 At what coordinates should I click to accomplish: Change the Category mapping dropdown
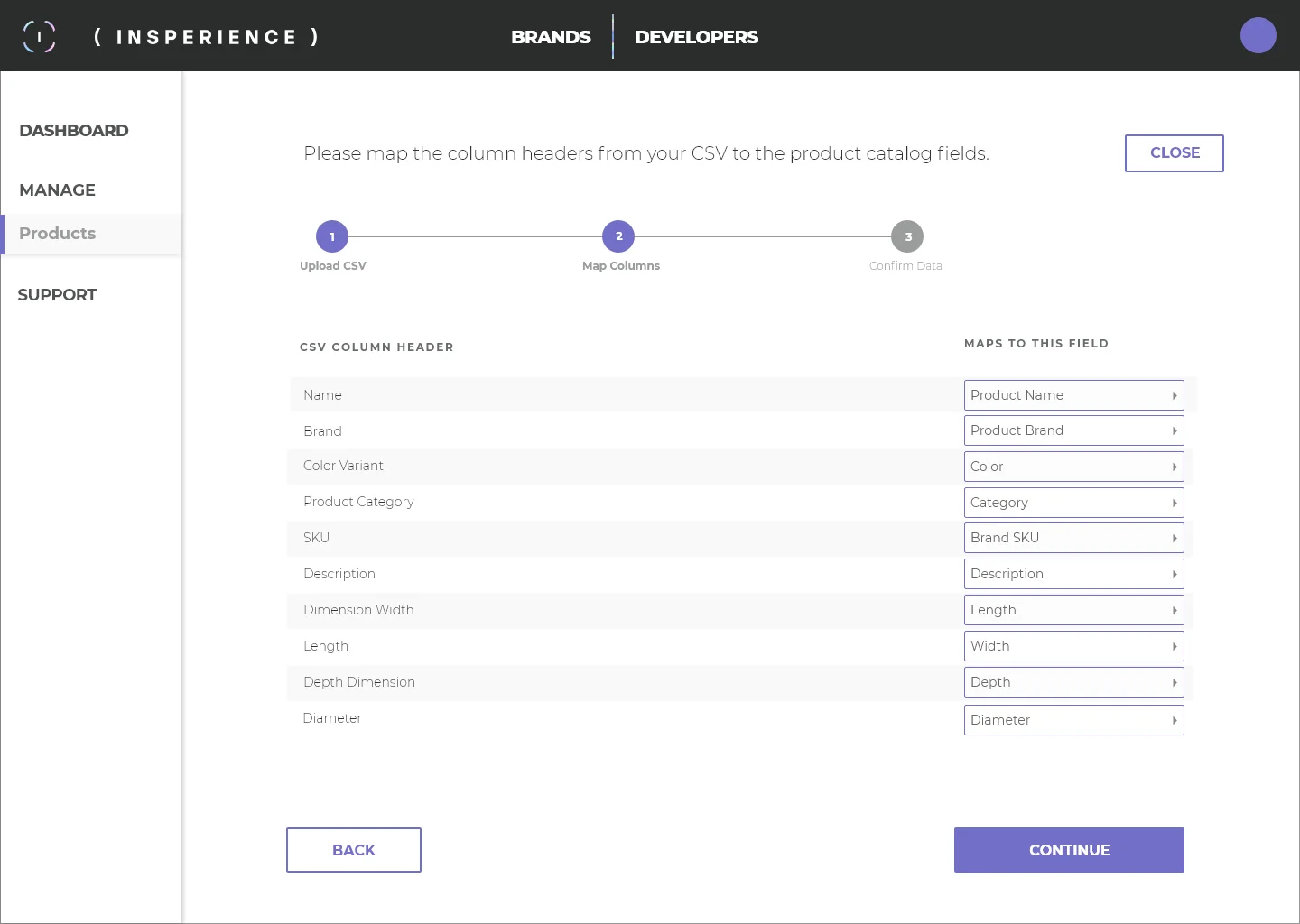coord(1073,503)
